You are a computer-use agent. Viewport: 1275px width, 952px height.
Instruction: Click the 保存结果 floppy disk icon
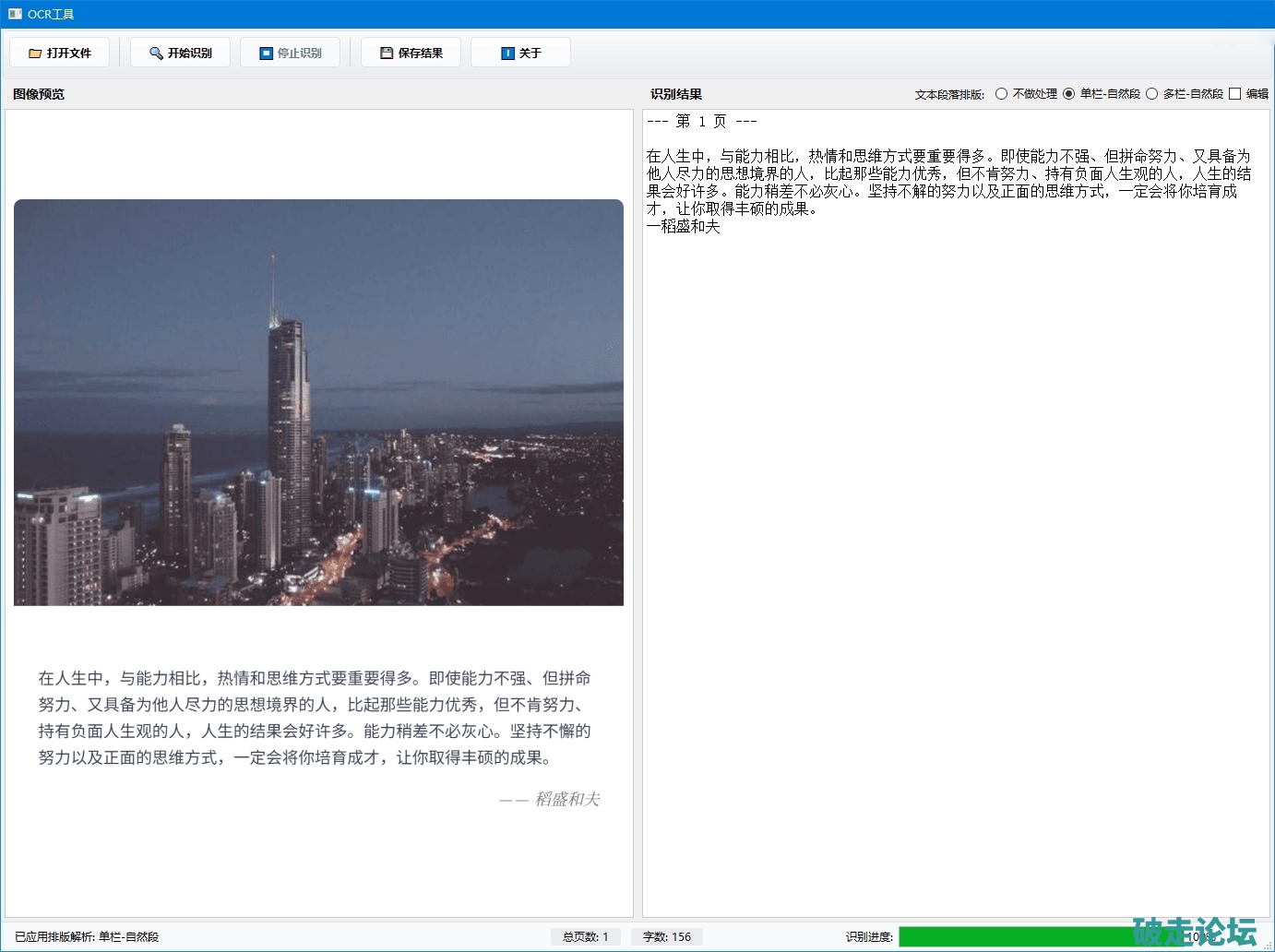[387, 54]
